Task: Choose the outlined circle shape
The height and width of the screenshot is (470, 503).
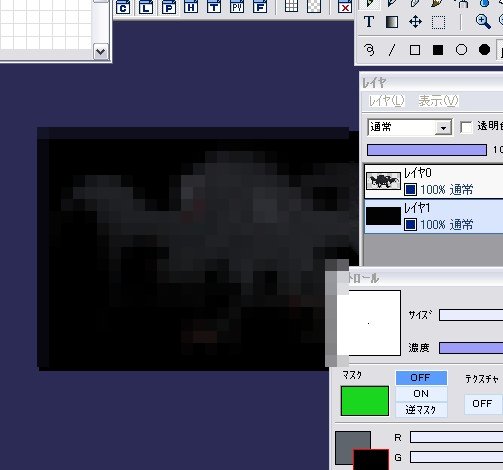Action: (x=461, y=50)
